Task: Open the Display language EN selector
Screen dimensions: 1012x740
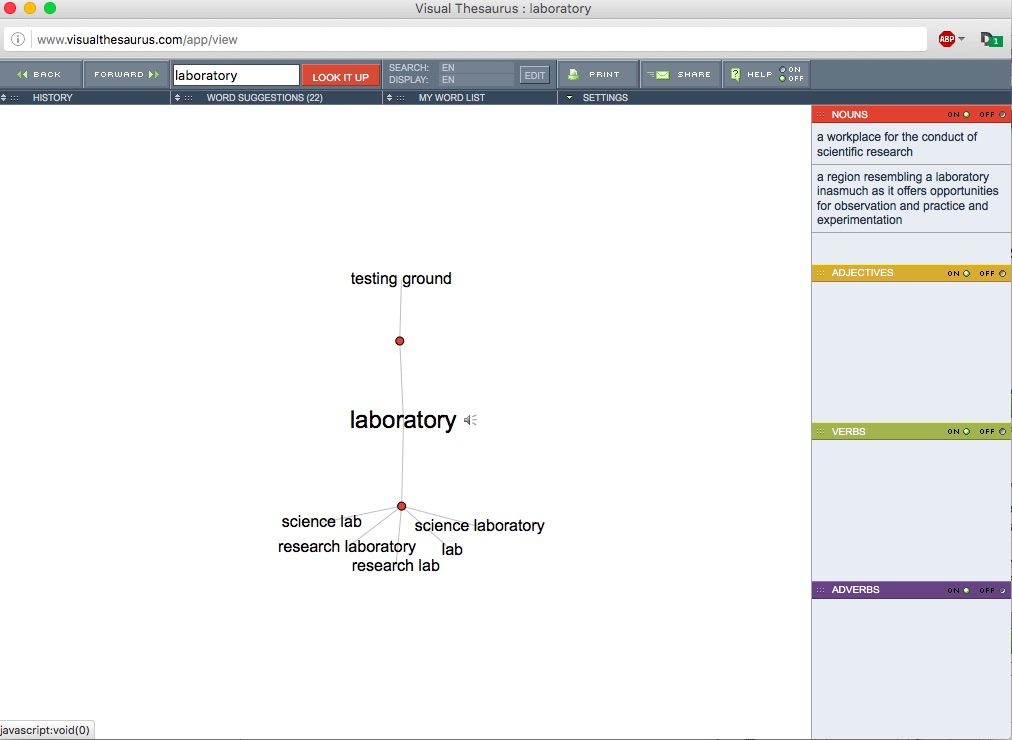Action: (476, 80)
